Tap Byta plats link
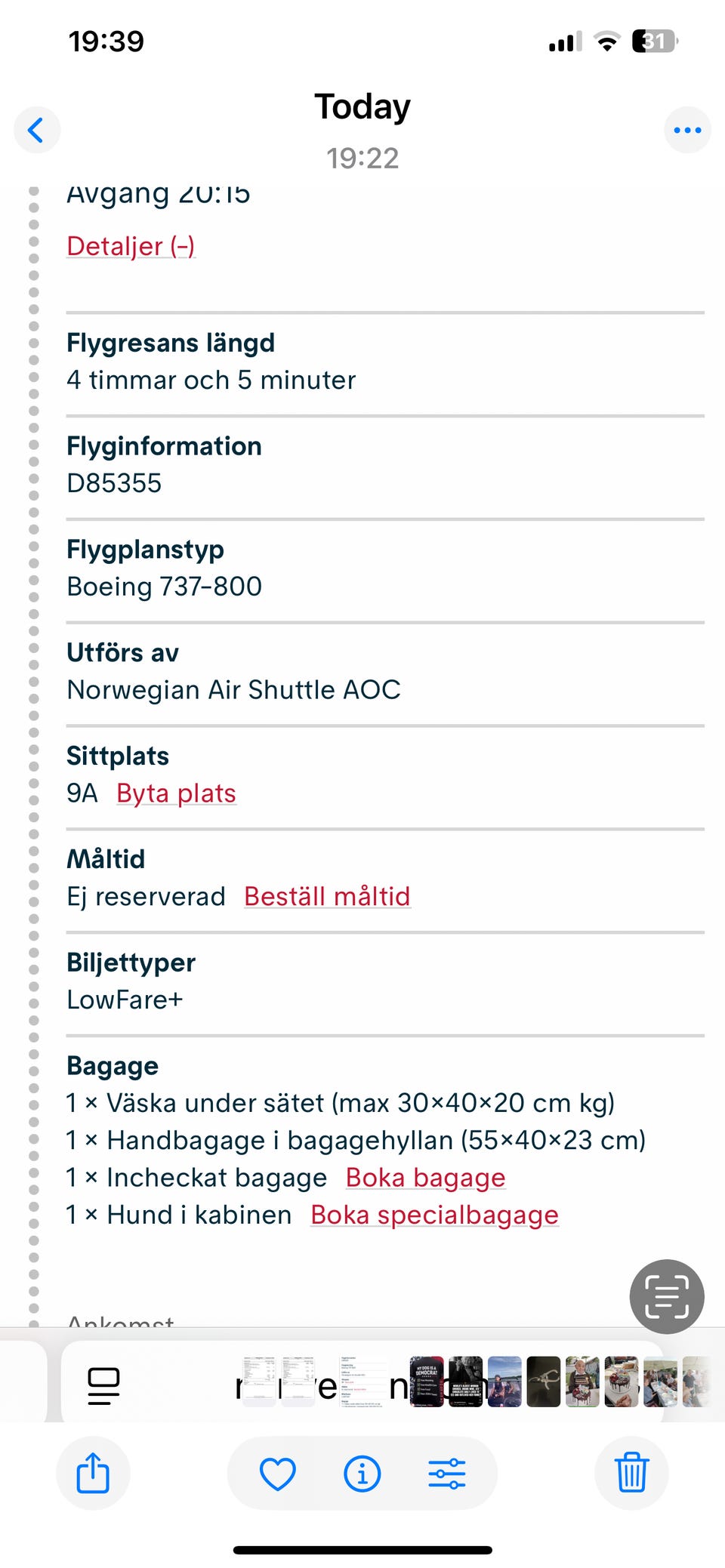 pos(176,793)
